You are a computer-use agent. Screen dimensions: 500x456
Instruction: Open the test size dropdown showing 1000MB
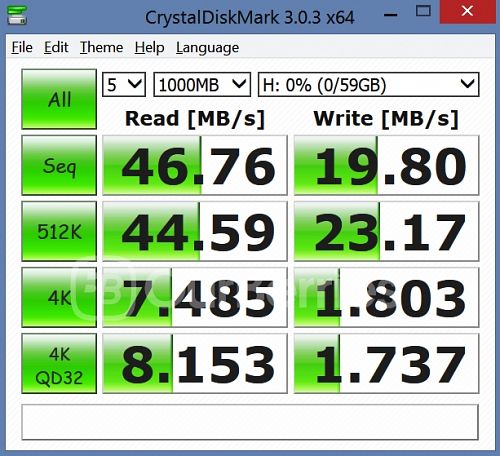(202, 85)
